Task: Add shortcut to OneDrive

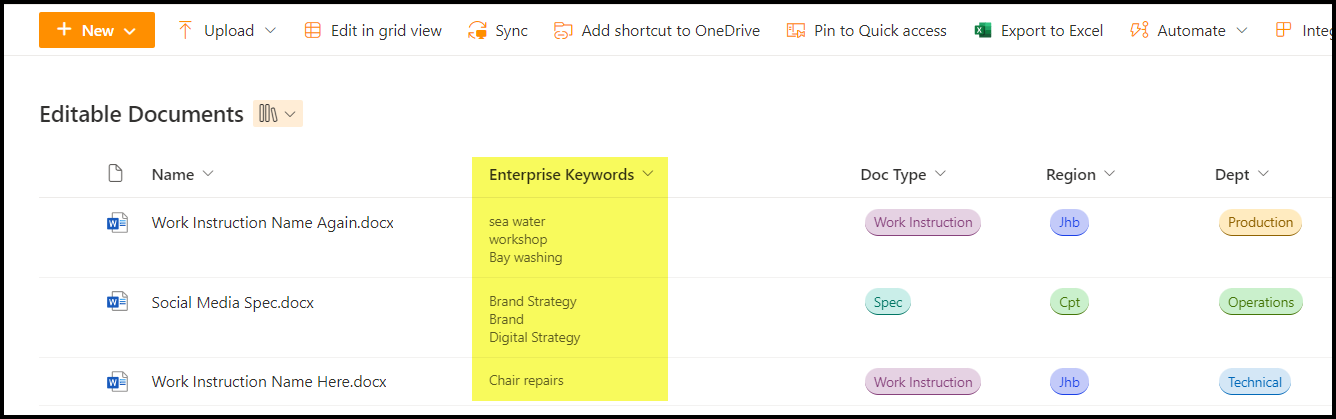Action: point(658,30)
